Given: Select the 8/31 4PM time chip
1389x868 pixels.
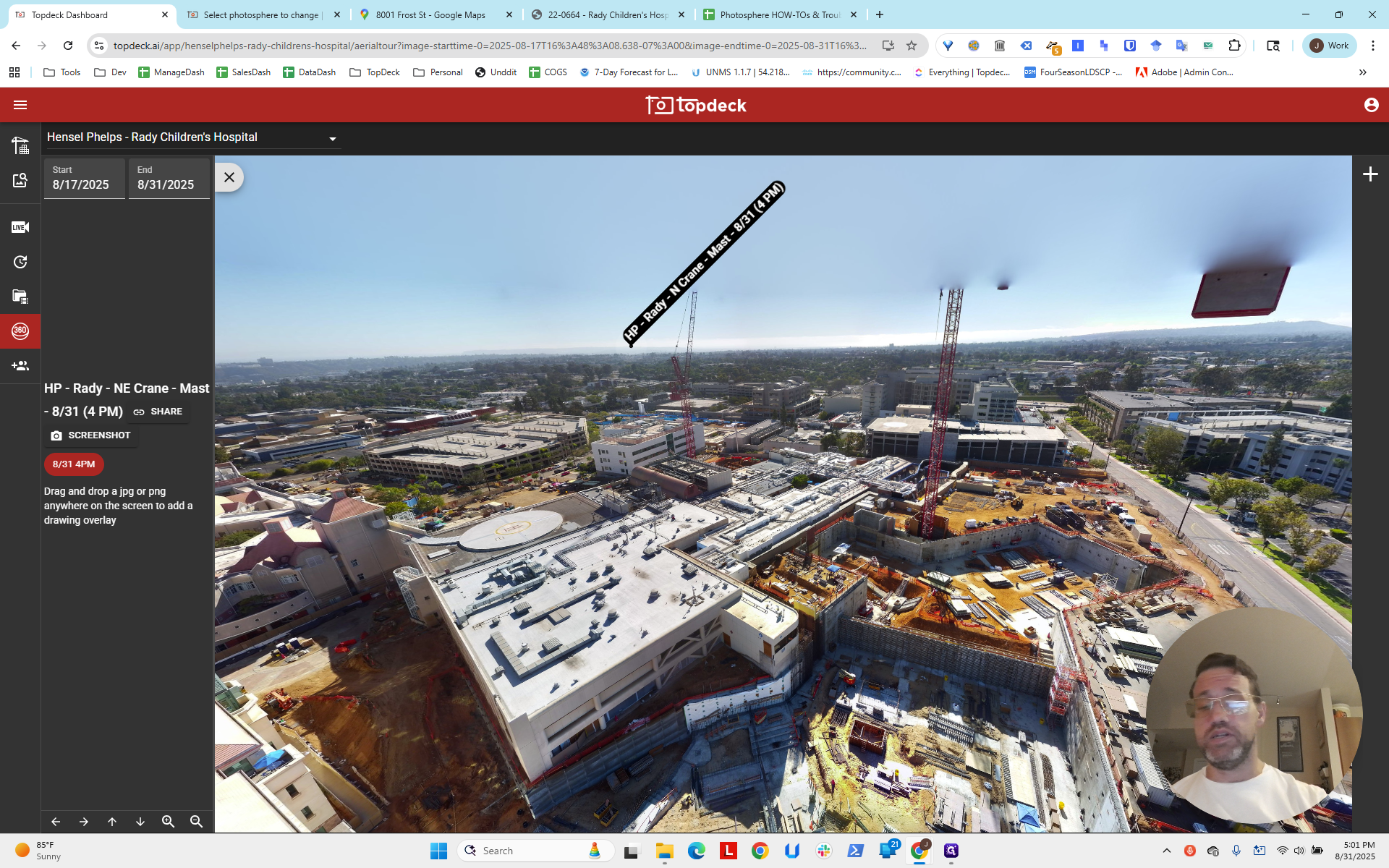Looking at the screenshot, I should (x=74, y=464).
